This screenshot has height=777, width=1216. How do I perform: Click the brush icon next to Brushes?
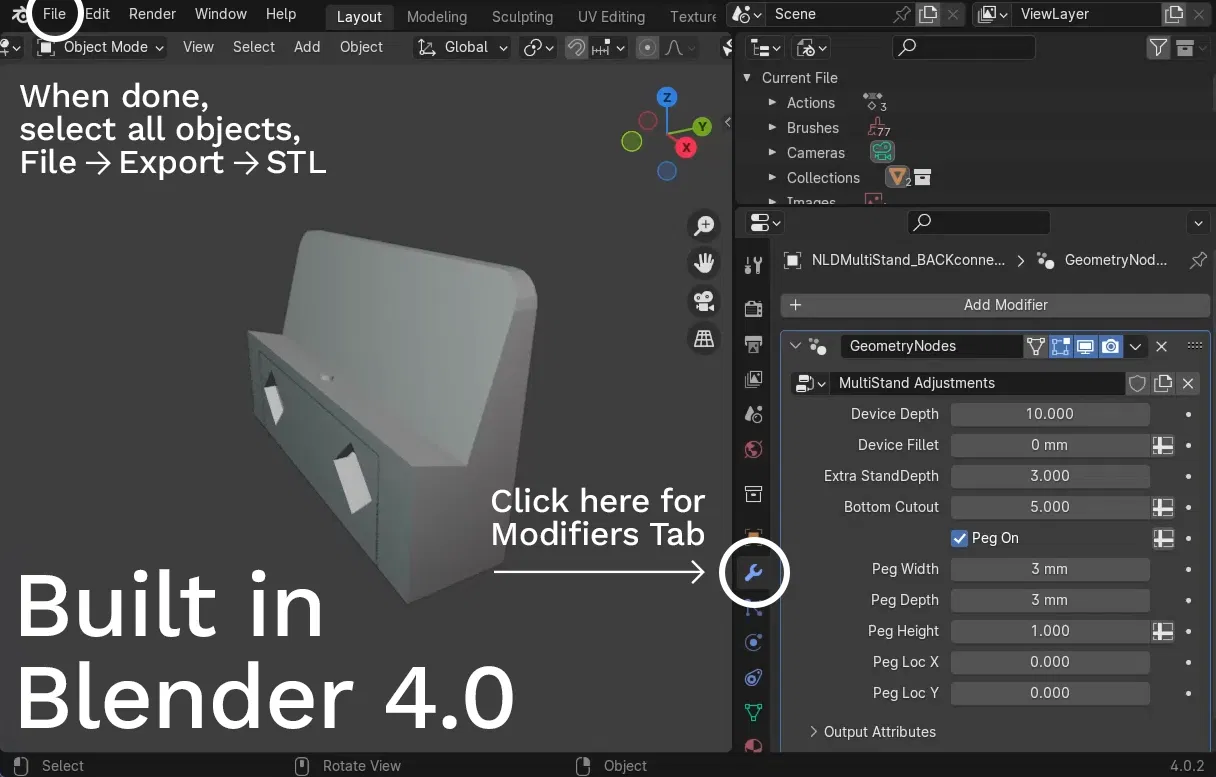876,127
